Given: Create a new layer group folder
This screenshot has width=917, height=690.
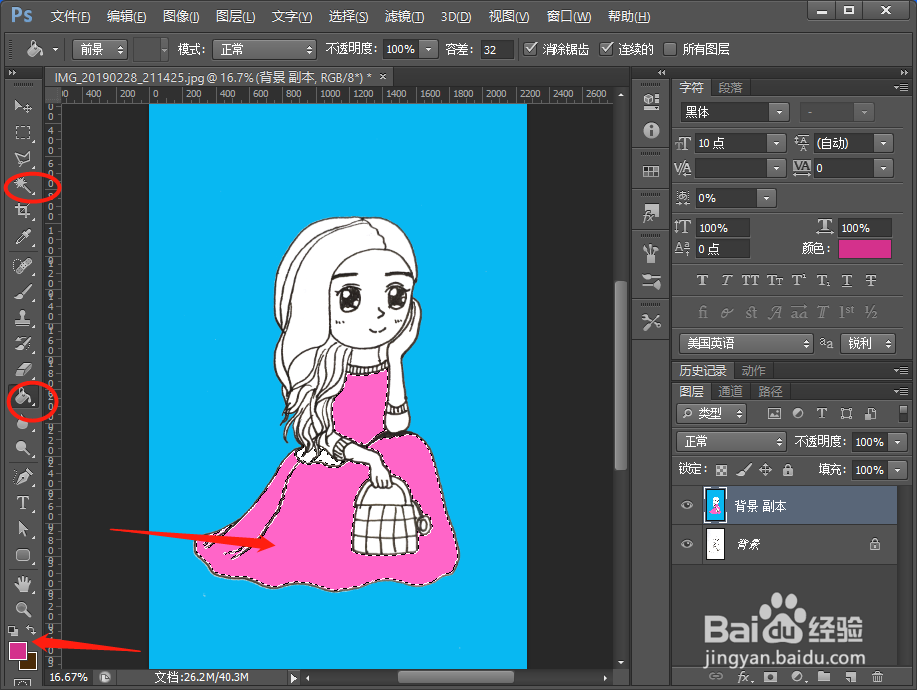Looking at the screenshot, I should pos(824,677).
